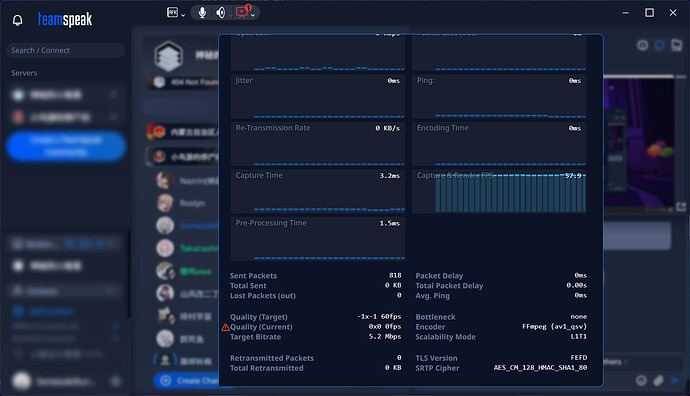
Task: Expand the screen share options arrow
Action: click(x=253, y=15)
